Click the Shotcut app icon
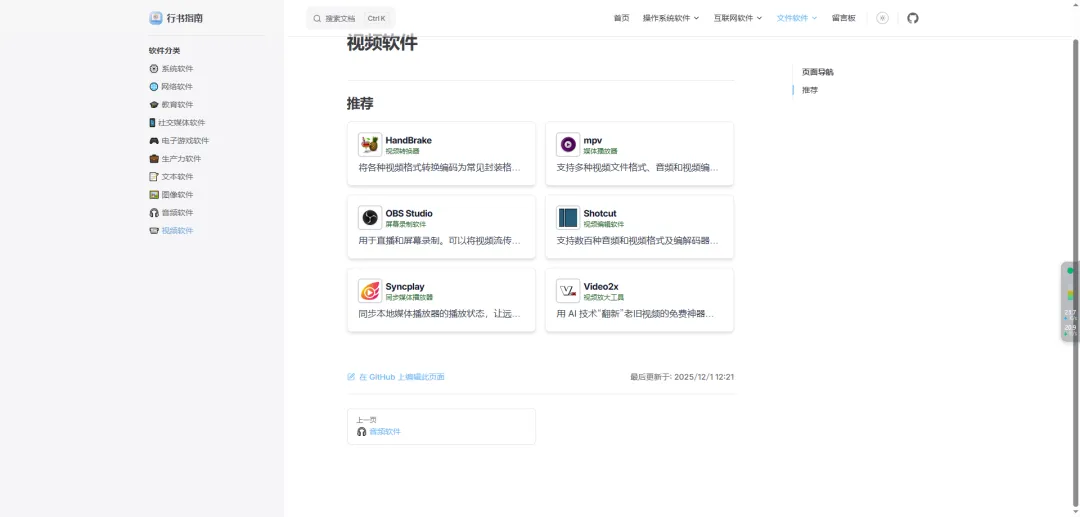1080x517 pixels. (568, 218)
